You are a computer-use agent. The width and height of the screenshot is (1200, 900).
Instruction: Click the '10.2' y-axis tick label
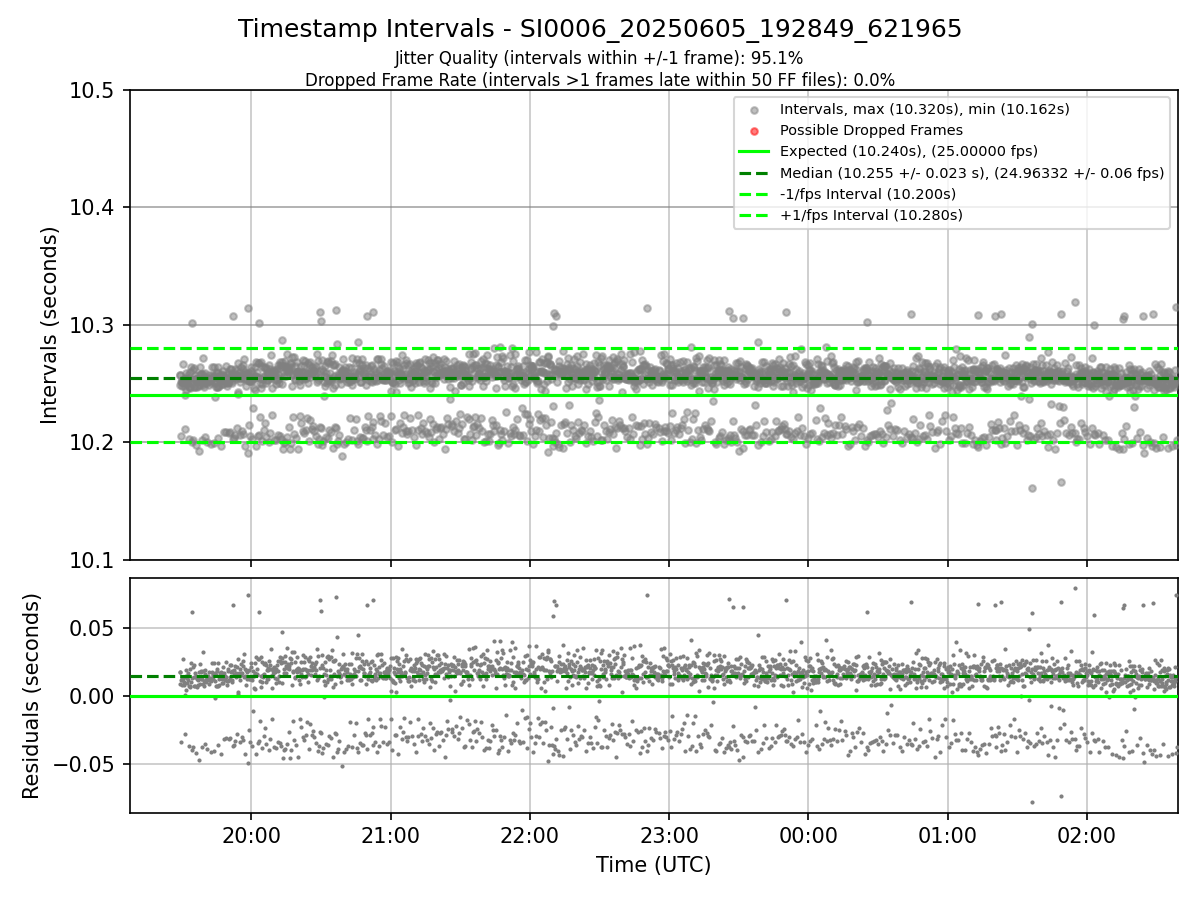94,442
